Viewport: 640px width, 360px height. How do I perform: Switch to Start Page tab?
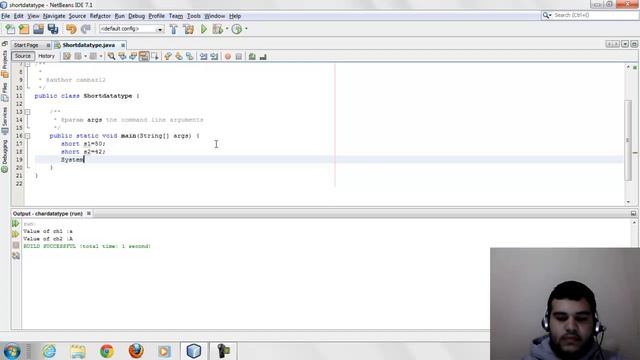(x=27, y=45)
